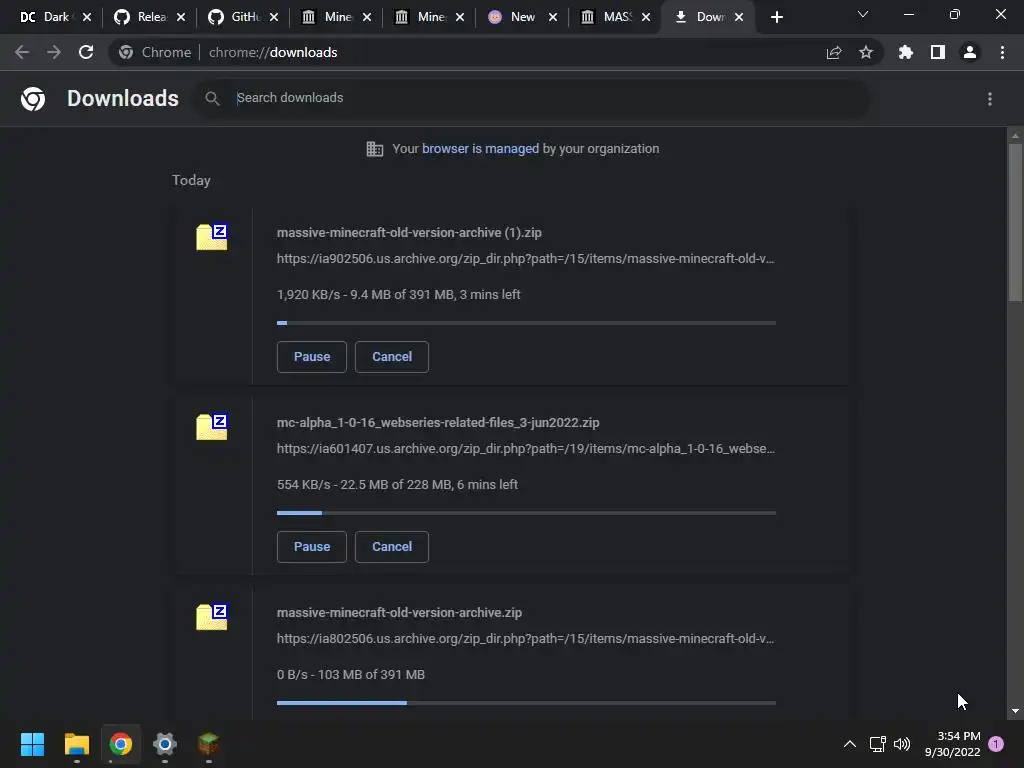Click the progress bar of the 22.5 MB download

(x=526, y=513)
